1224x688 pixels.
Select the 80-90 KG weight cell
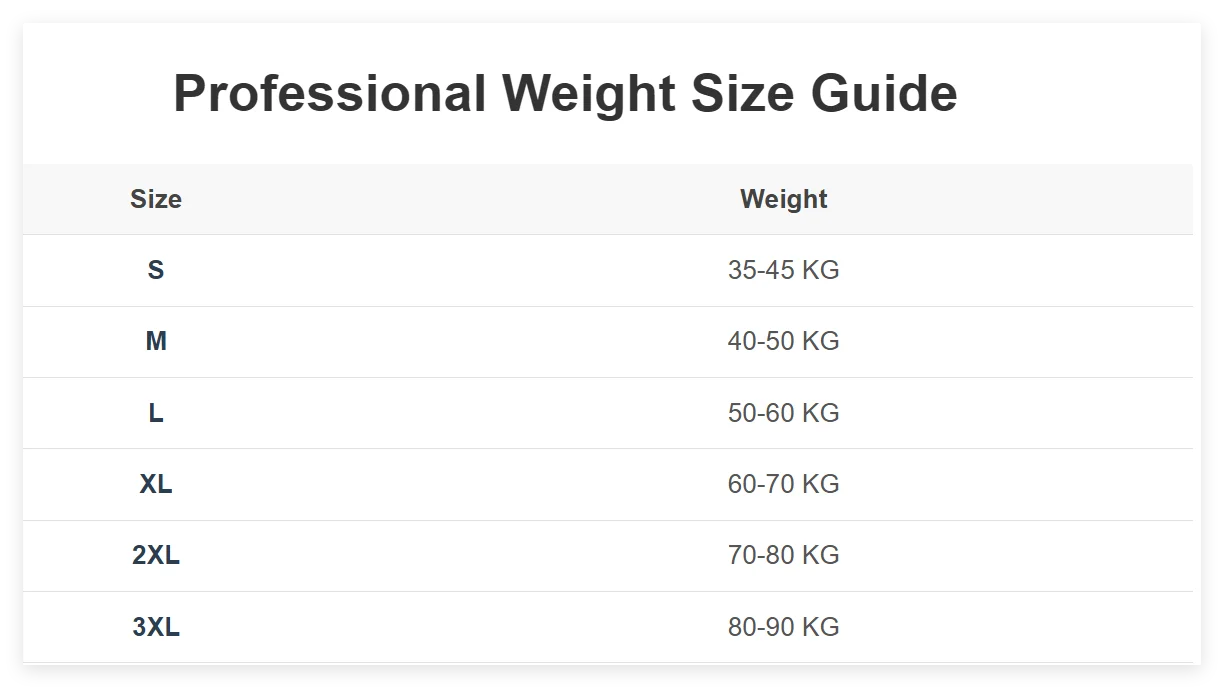pyautogui.click(x=784, y=627)
